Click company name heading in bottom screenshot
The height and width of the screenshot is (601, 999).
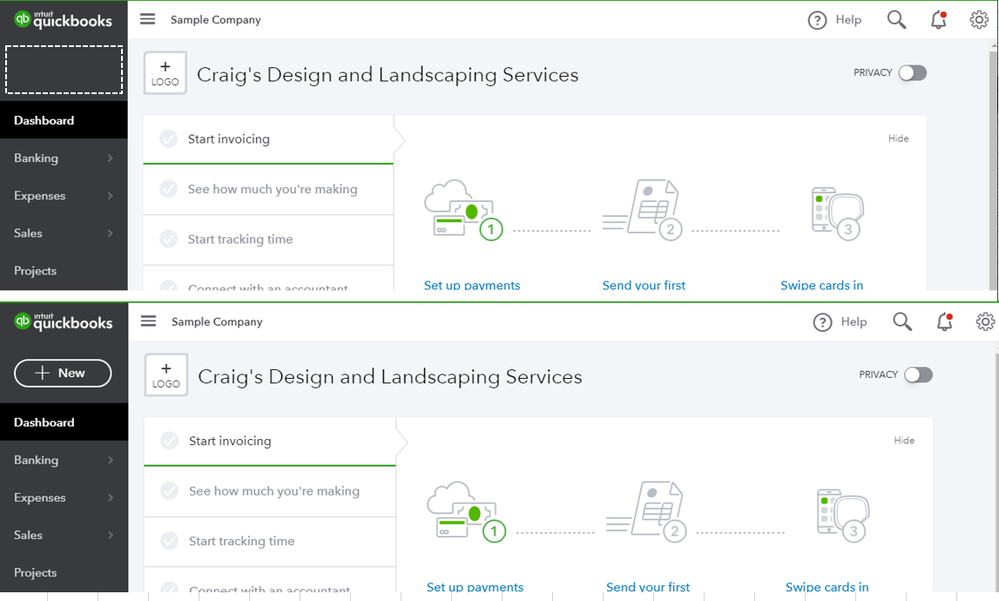tap(390, 377)
